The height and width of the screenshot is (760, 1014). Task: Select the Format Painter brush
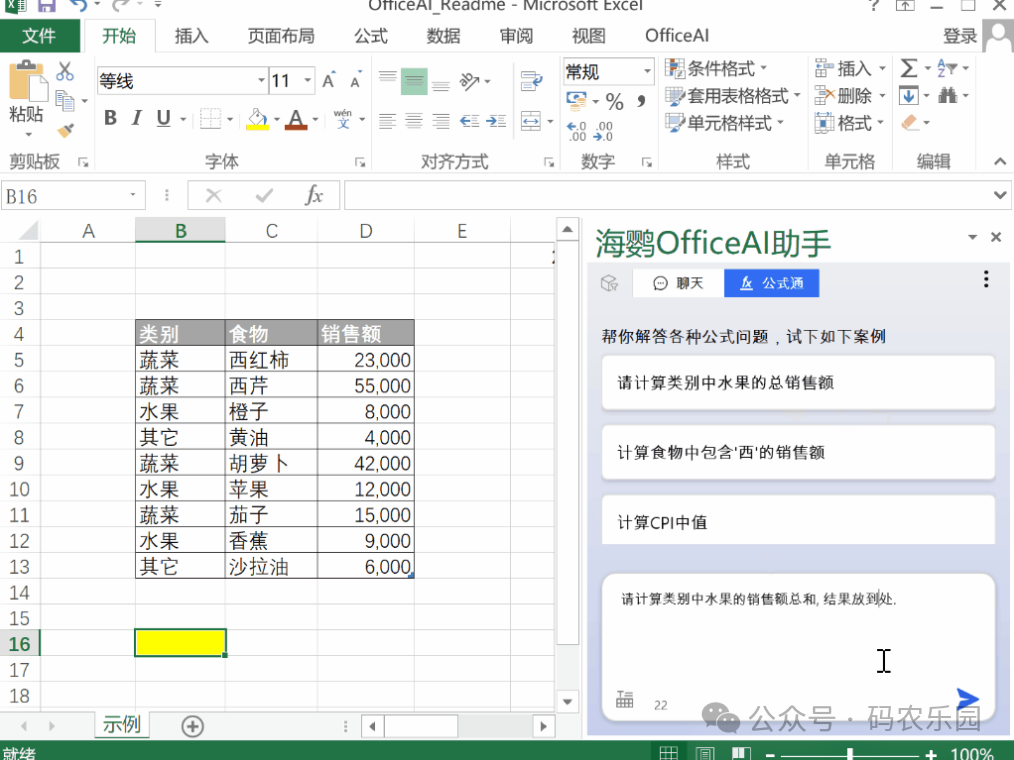(65, 130)
